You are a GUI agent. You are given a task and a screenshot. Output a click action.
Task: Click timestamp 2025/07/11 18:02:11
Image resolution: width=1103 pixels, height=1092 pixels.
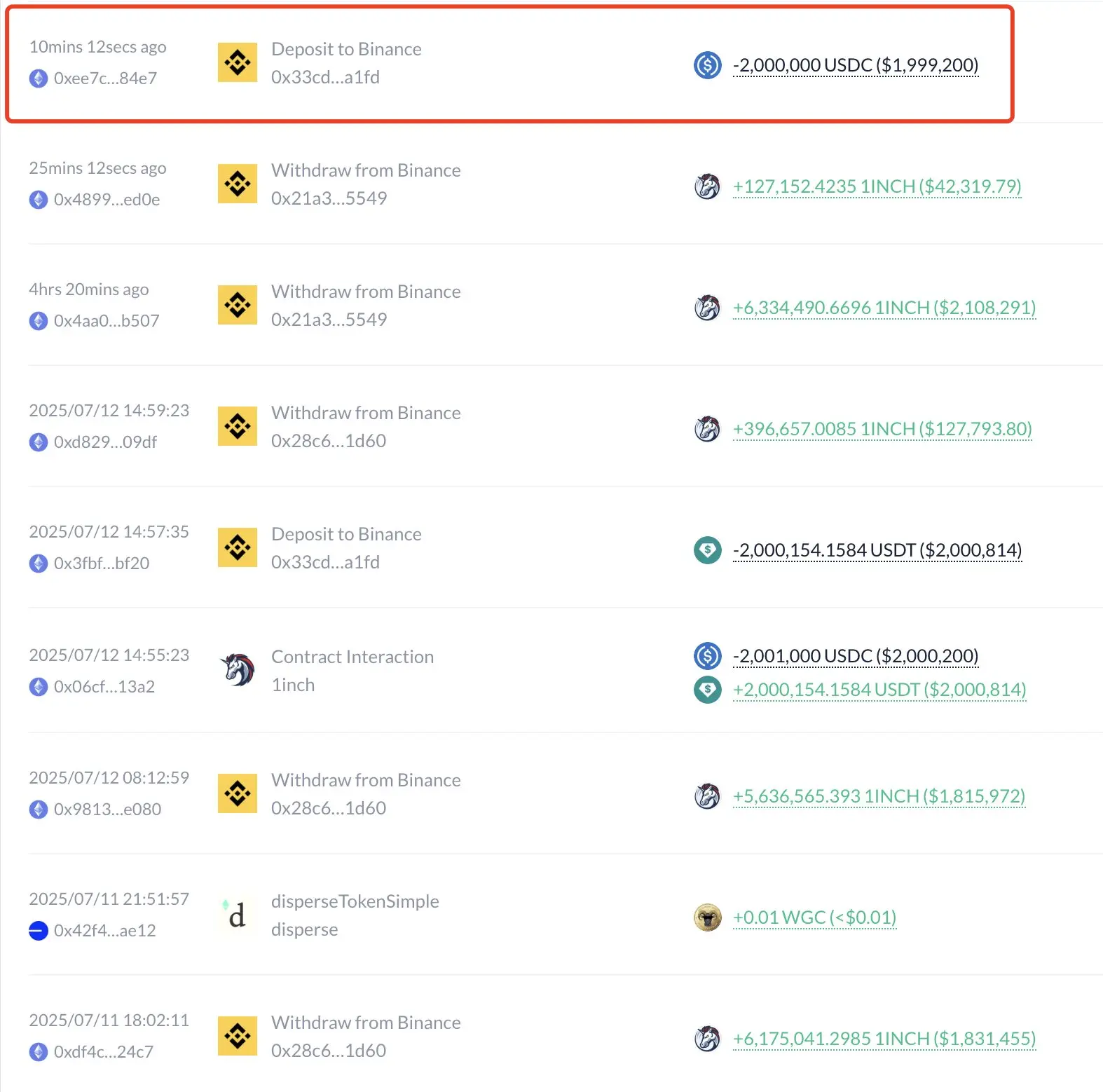(x=109, y=1020)
